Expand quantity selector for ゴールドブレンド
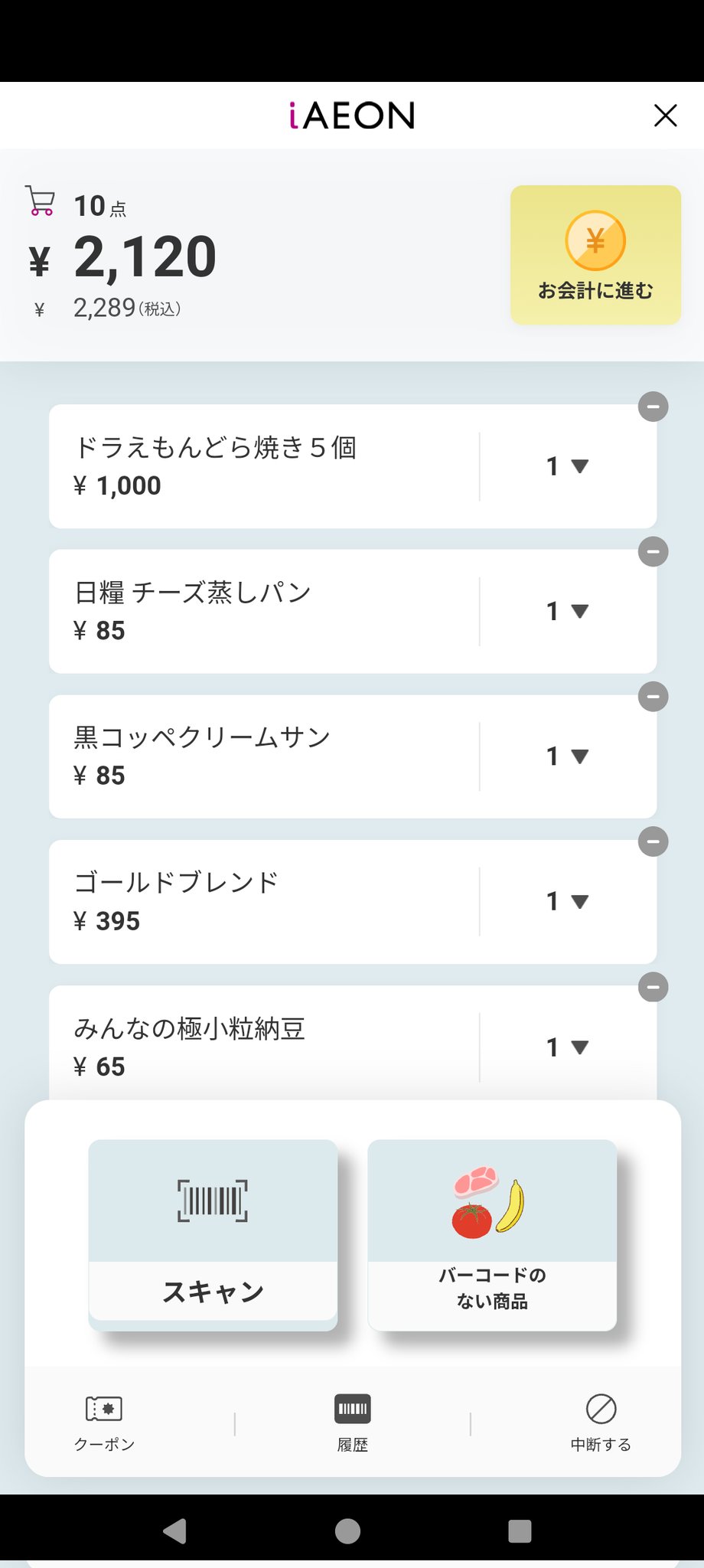The width and height of the screenshot is (704, 1568). (x=567, y=901)
